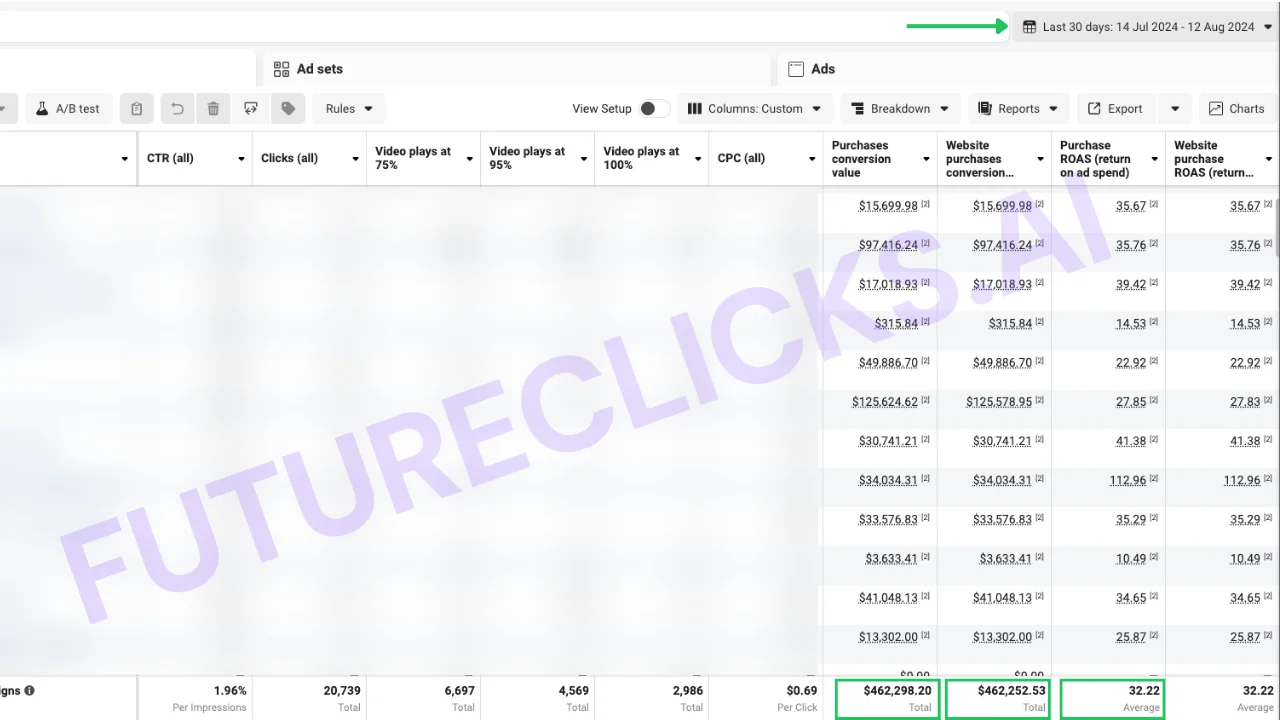The width and height of the screenshot is (1280, 720).
Task: Open Video plays at 75% column arrow
Action: 469,159
